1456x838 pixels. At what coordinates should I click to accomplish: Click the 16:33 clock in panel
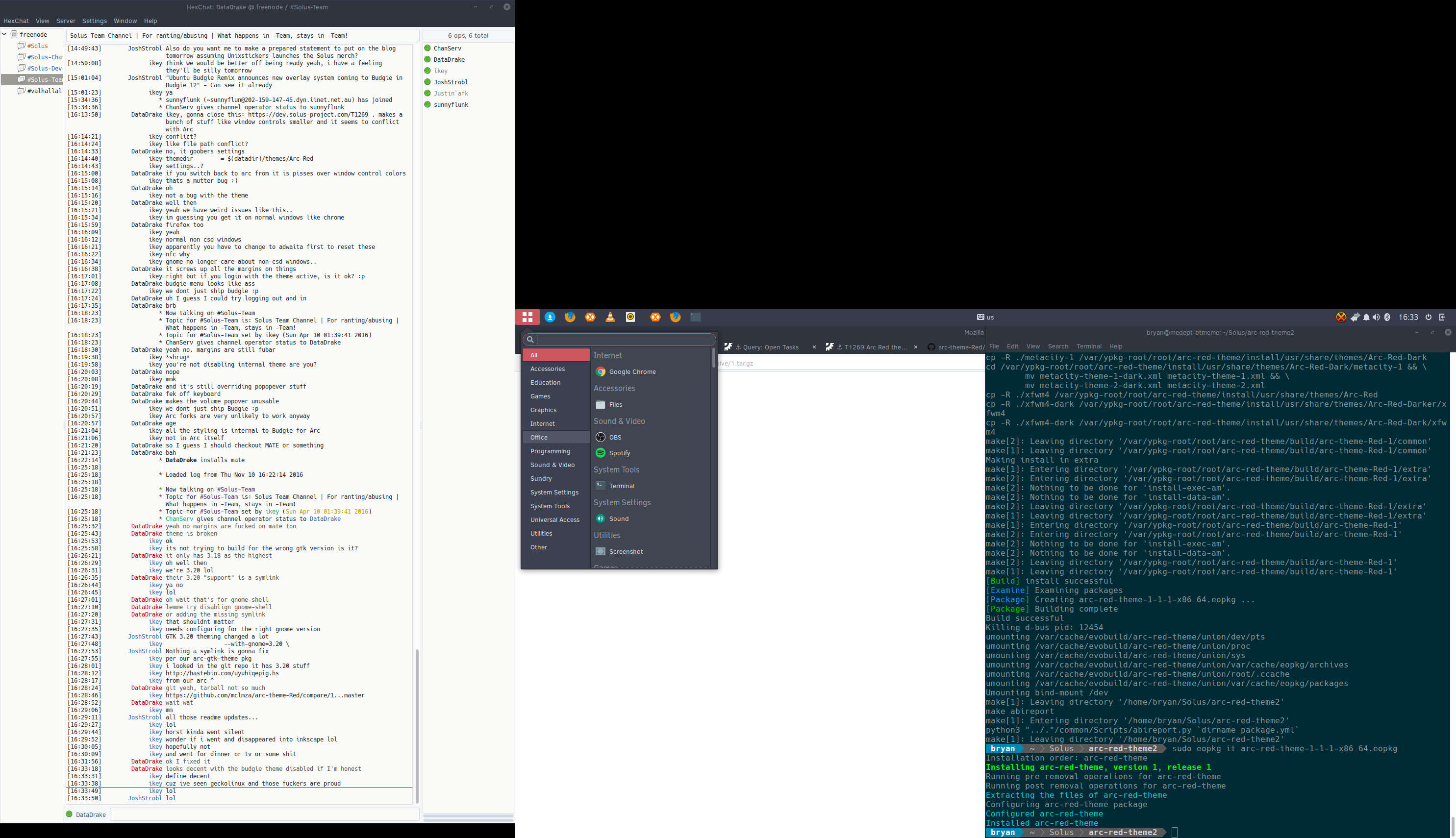tap(1408, 317)
